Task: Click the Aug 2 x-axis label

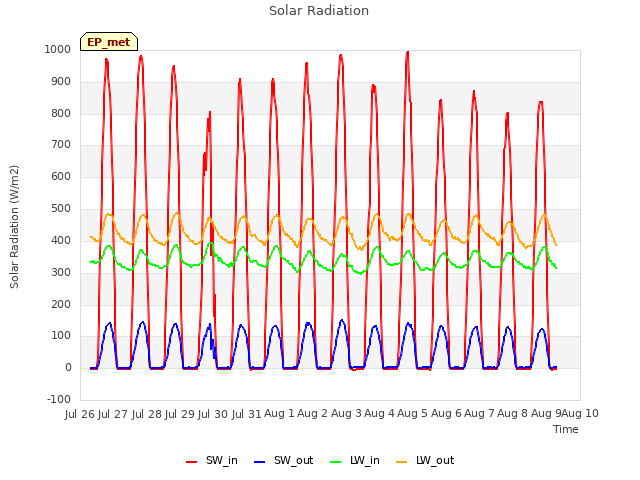Action: (x=313, y=414)
